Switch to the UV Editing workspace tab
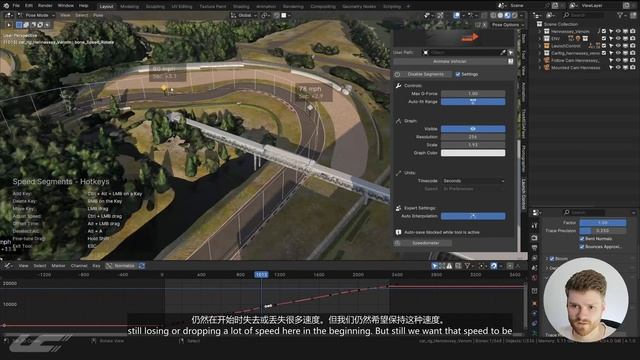 182,7
